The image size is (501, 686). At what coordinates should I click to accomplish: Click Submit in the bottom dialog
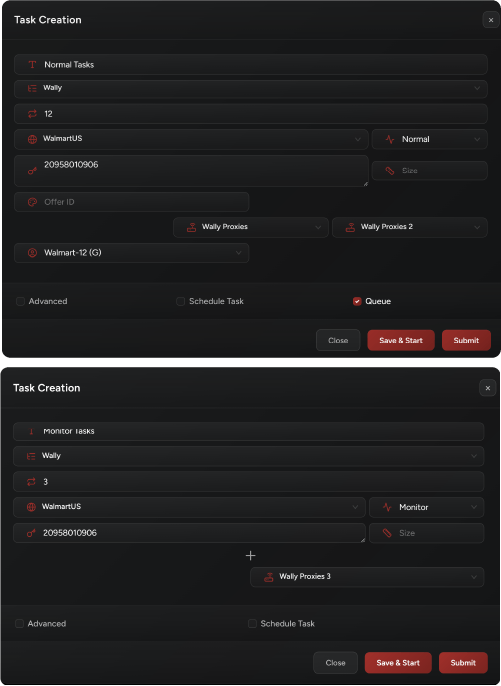pyautogui.click(x=463, y=663)
